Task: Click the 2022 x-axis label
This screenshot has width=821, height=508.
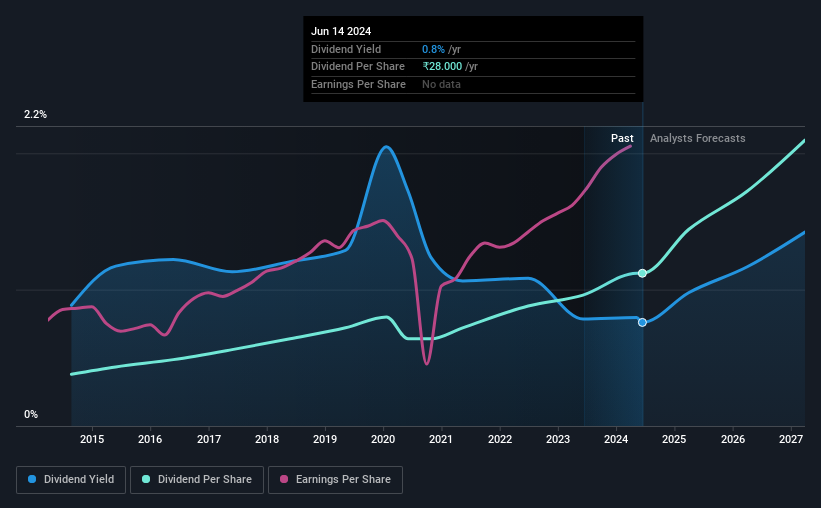Action: point(500,439)
